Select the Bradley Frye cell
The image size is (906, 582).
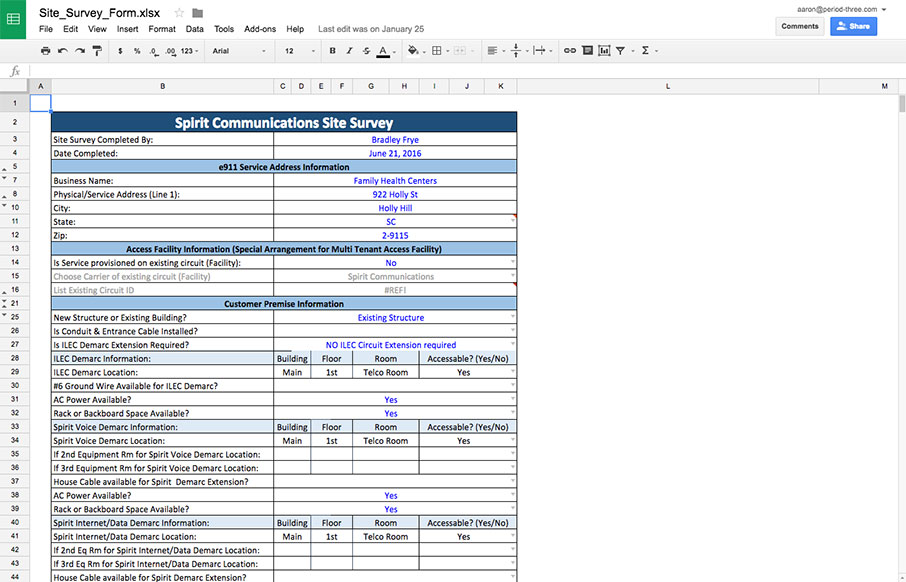(395, 139)
